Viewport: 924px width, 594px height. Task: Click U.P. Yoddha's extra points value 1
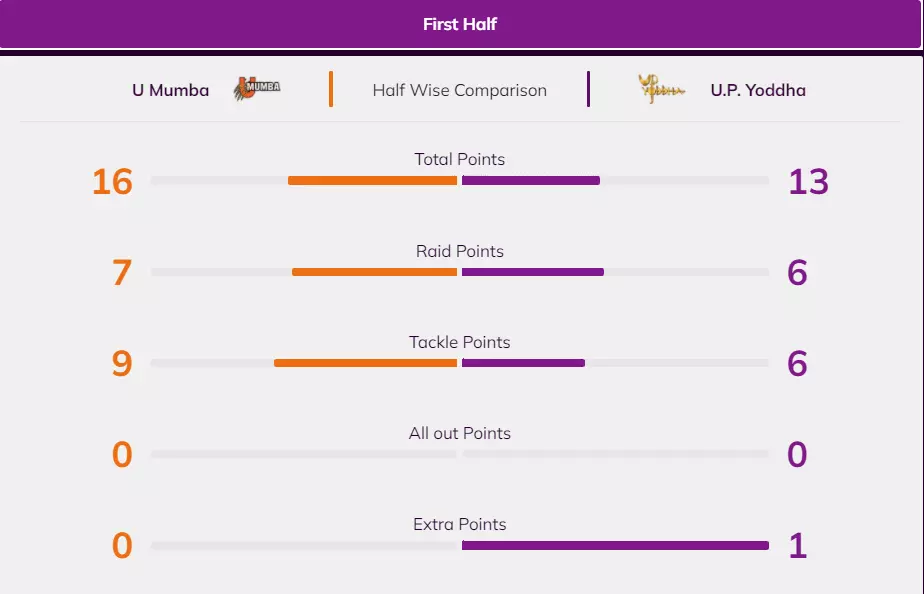tap(797, 546)
